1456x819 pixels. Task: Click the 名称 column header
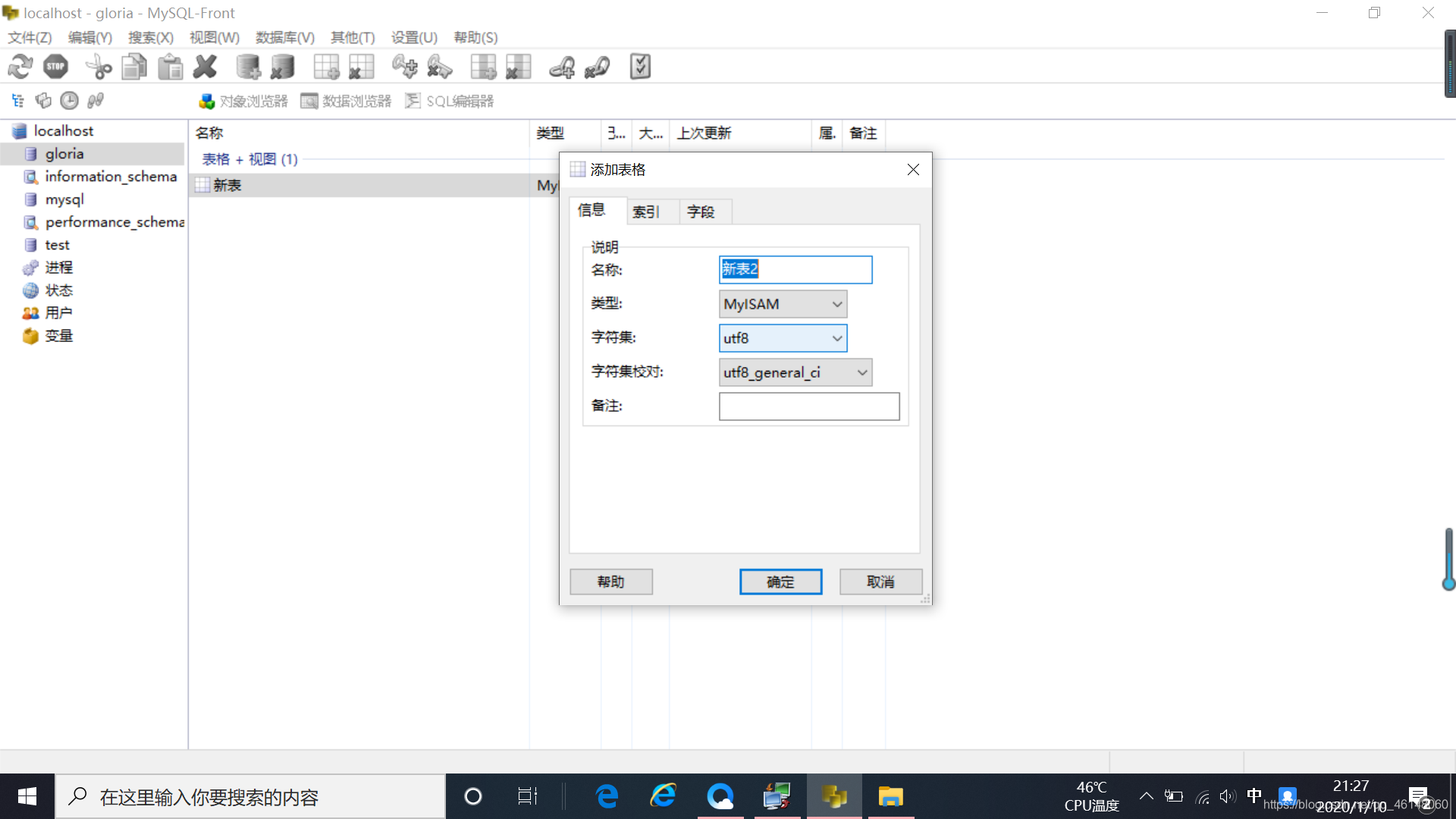tap(359, 133)
